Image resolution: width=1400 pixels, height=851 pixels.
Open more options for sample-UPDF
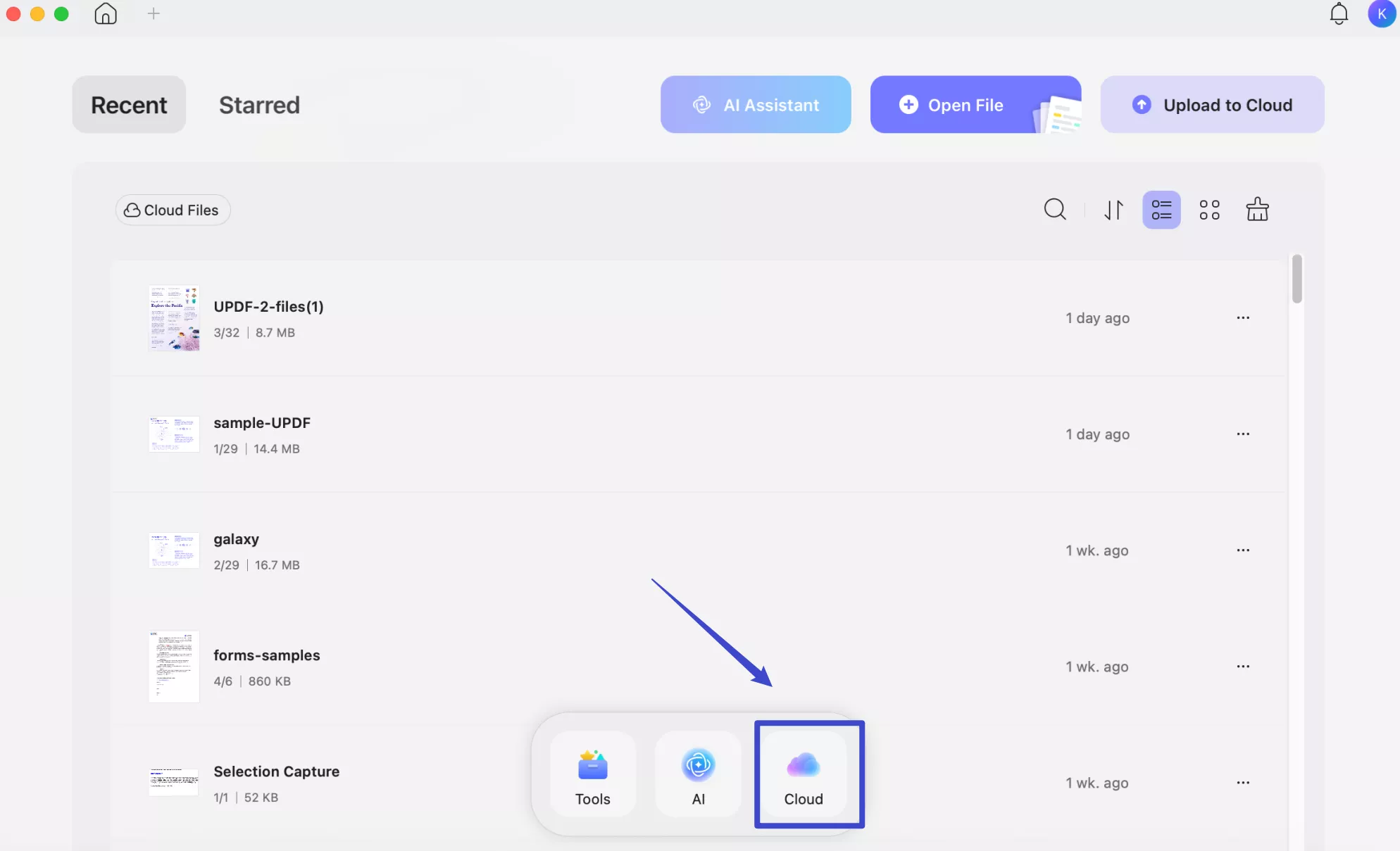click(x=1243, y=434)
